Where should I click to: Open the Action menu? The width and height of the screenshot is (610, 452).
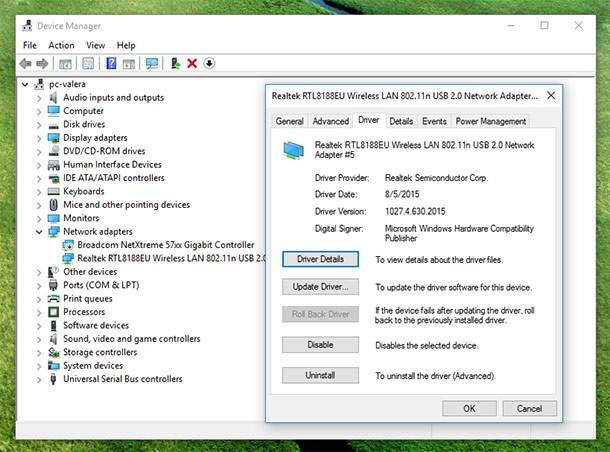(x=61, y=45)
